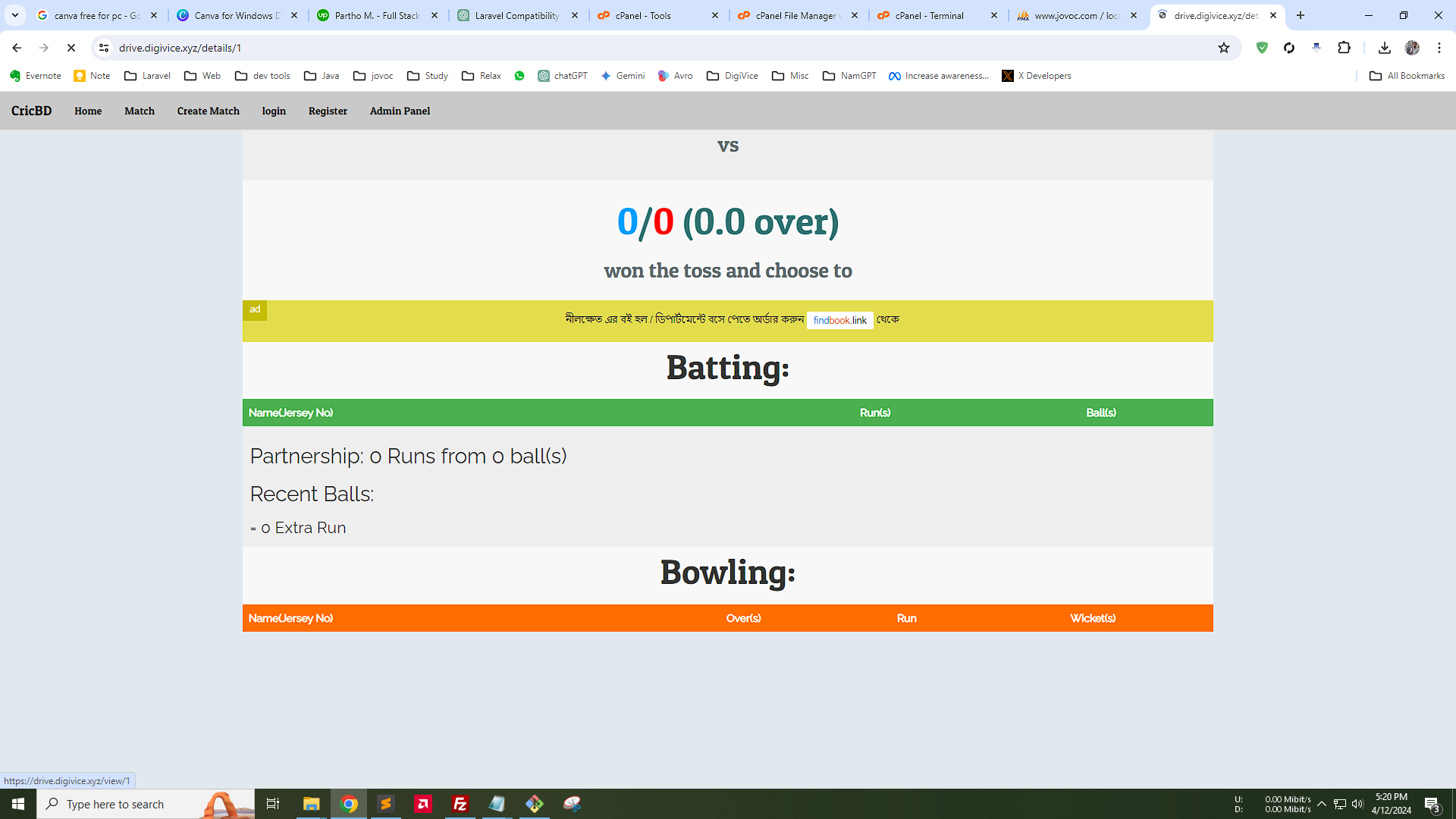Click the CricBD brand link
This screenshot has height=819, width=1456.
pyautogui.click(x=31, y=111)
